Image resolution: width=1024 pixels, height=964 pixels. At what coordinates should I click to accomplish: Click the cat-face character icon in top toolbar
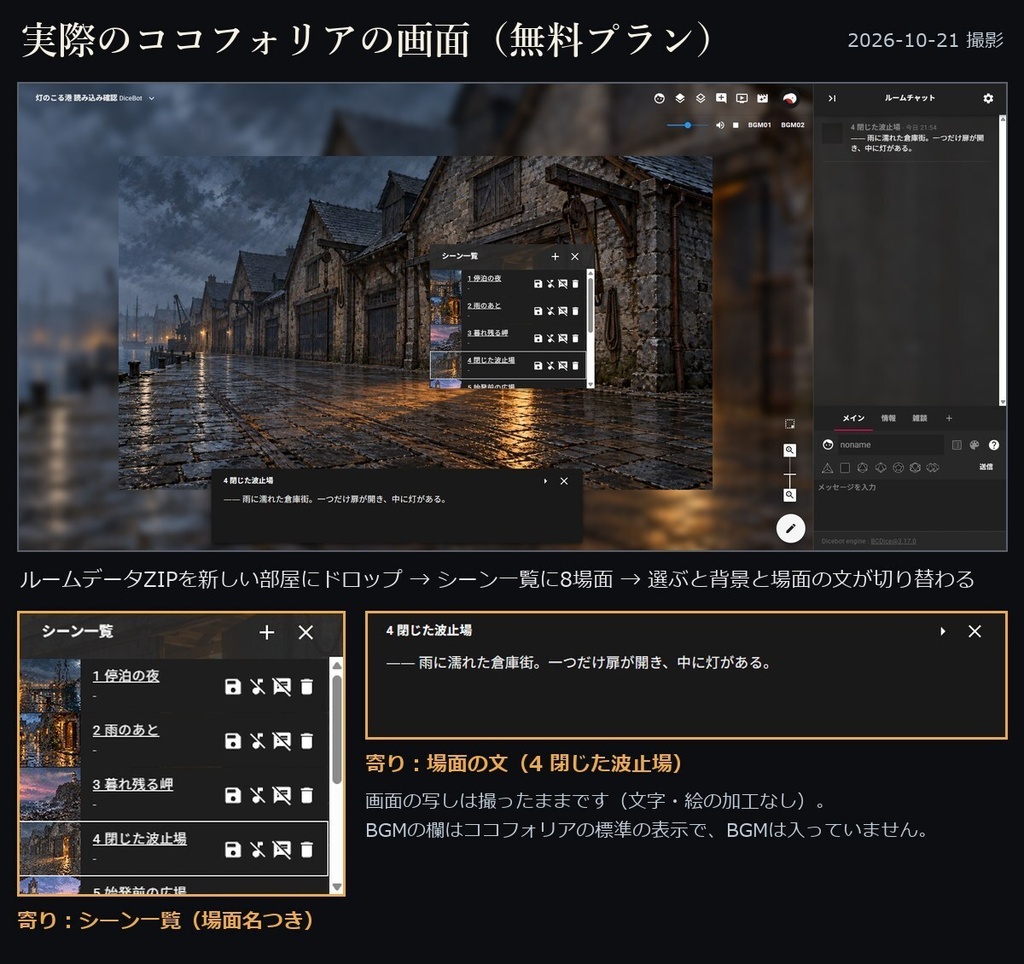(659, 99)
